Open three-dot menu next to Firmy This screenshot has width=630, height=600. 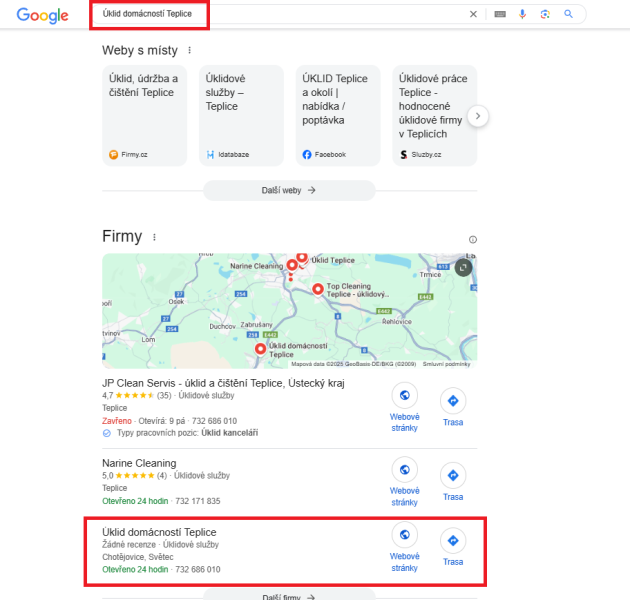[154, 237]
